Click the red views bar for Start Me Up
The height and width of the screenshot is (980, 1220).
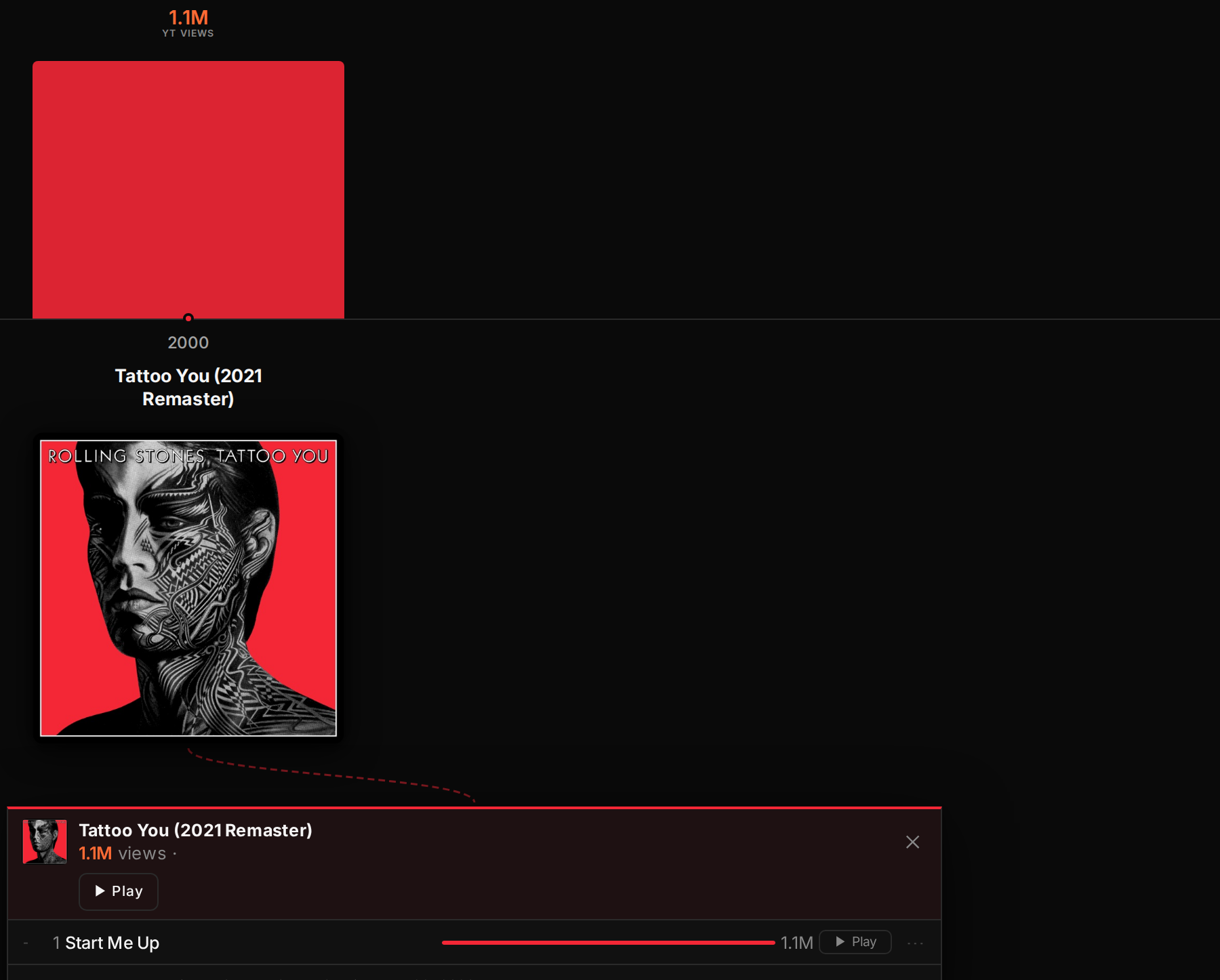(x=608, y=943)
